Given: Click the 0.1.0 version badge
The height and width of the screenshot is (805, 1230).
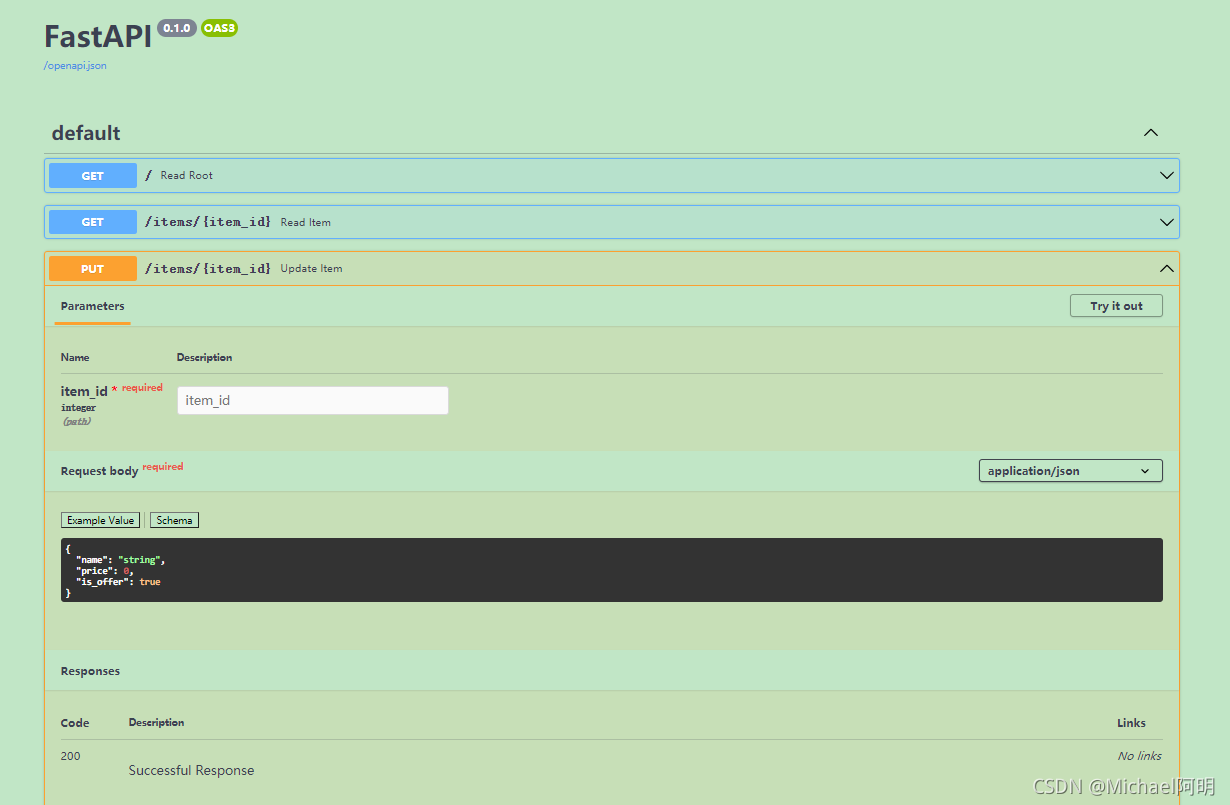Looking at the screenshot, I should click(177, 28).
